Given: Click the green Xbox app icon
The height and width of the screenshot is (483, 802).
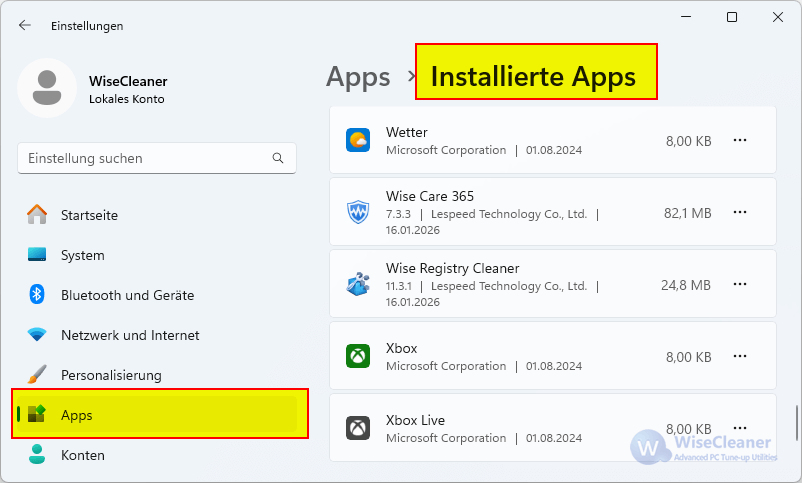Looking at the screenshot, I should [x=358, y=356].
